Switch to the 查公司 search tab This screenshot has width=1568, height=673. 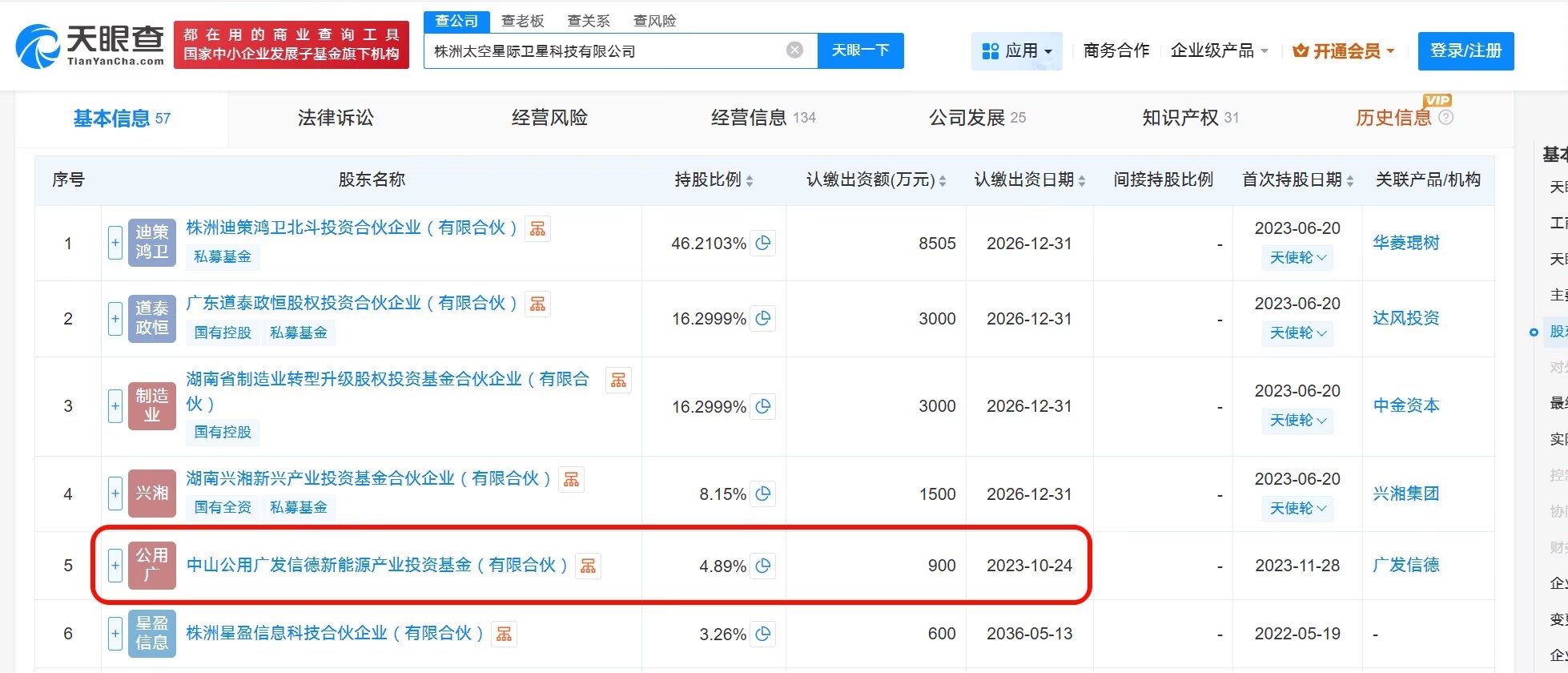(x=456, y=21)
